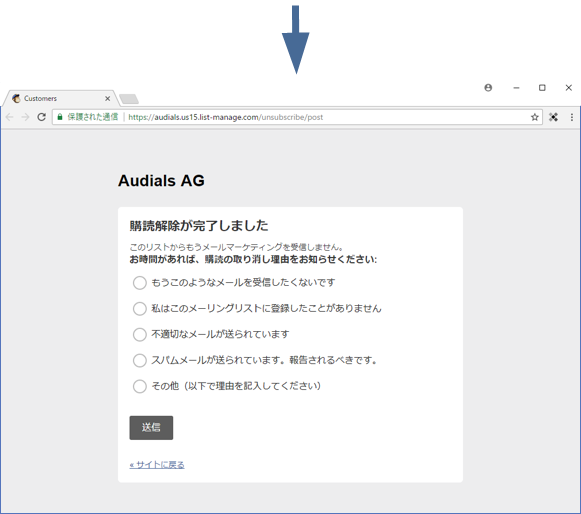Close the Customers tab
Image resolution: width=581 pixels, height=514 pixels.
(107, 99)
